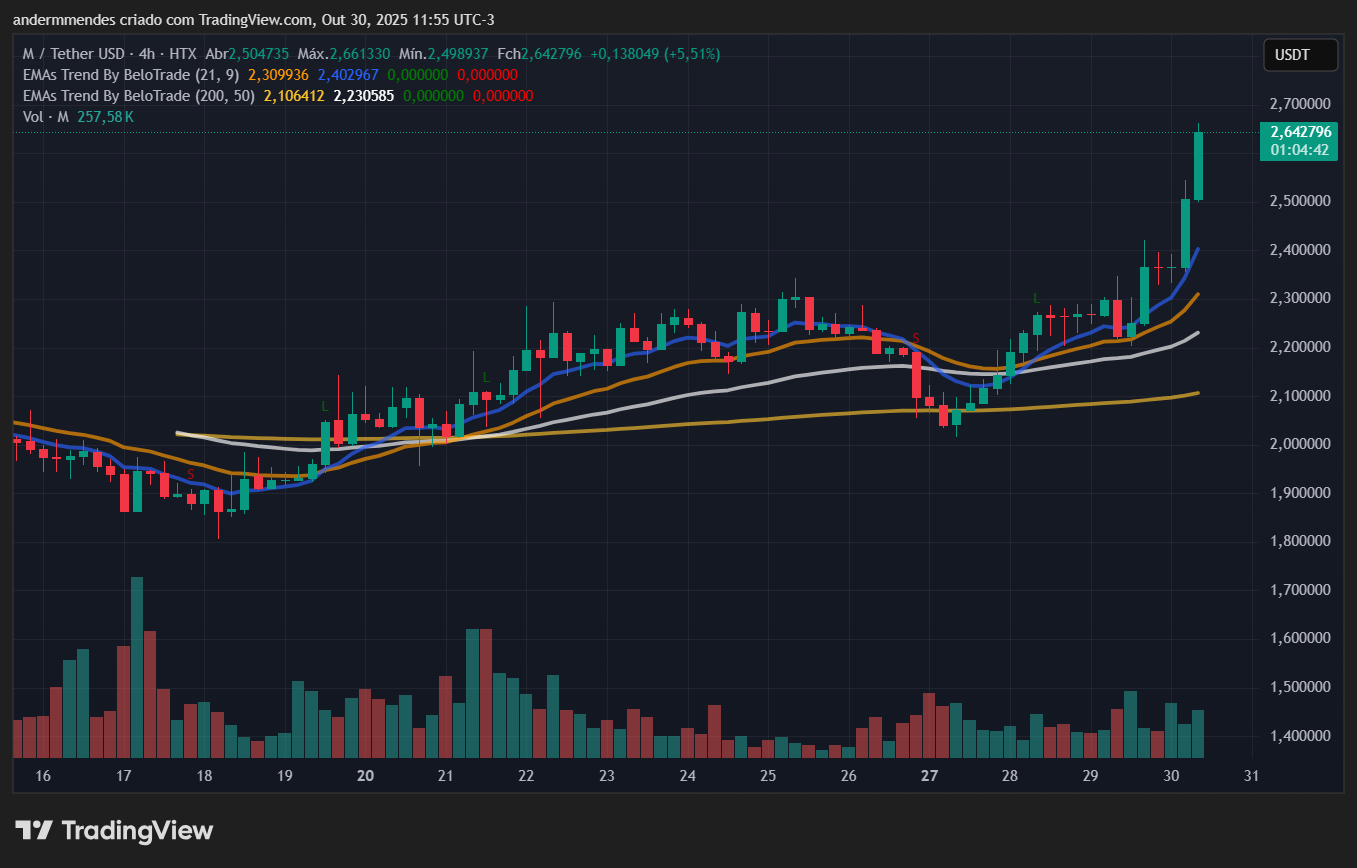Select the date 30 on the time axis

coord(1170,775)
